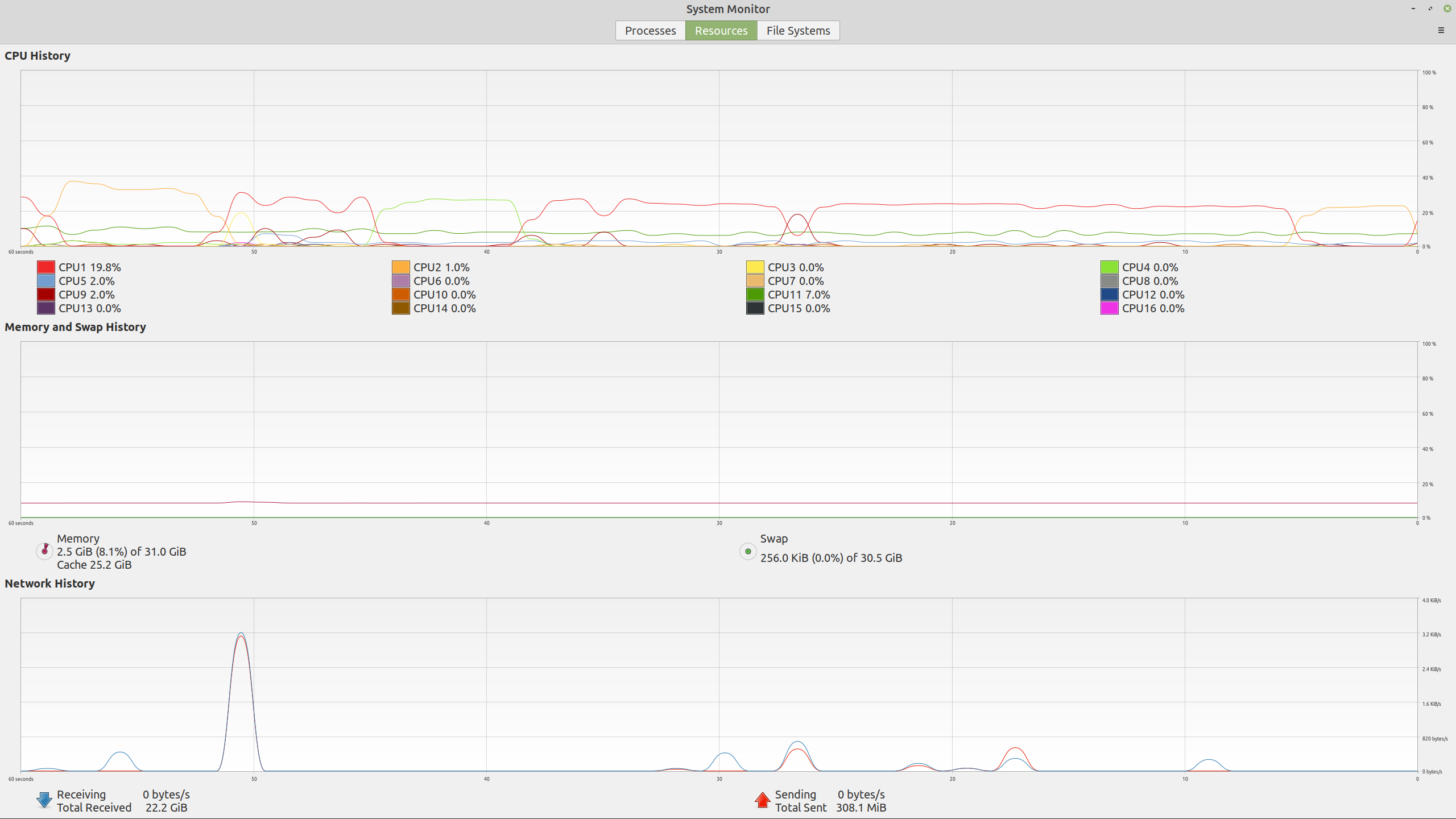Minimize the System Monitor window

pyautogui.click(x=1413, y=9)
